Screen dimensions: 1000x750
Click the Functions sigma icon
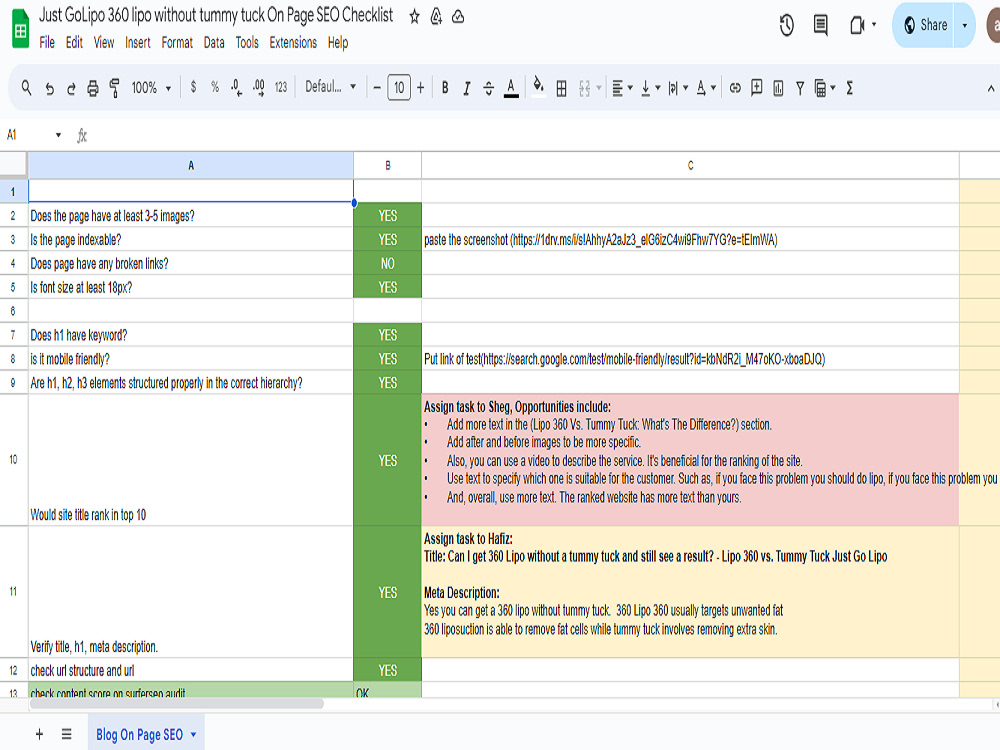(x=849, y=88)
